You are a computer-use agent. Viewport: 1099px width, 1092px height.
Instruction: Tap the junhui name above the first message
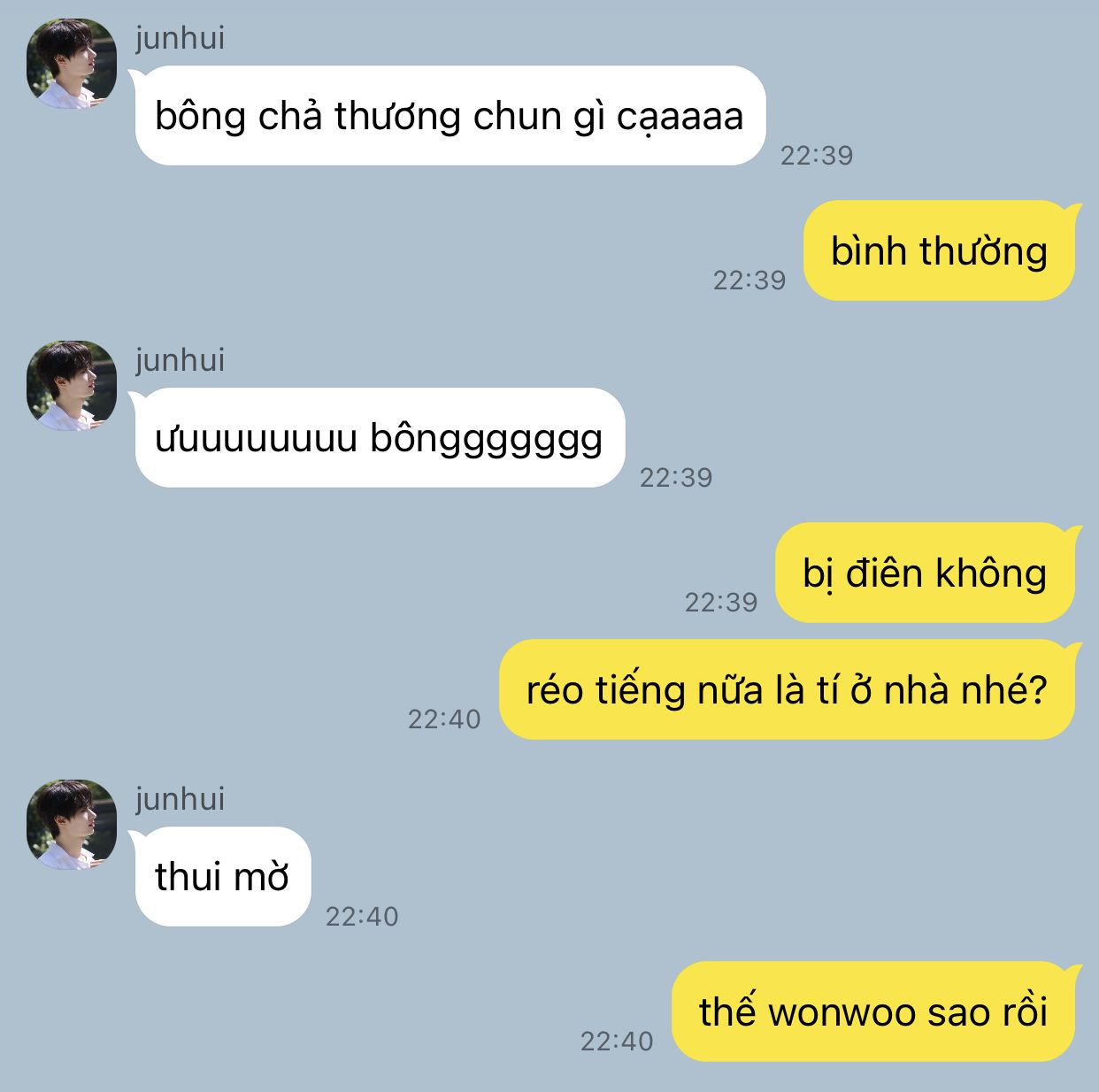(x=180, y=38)
